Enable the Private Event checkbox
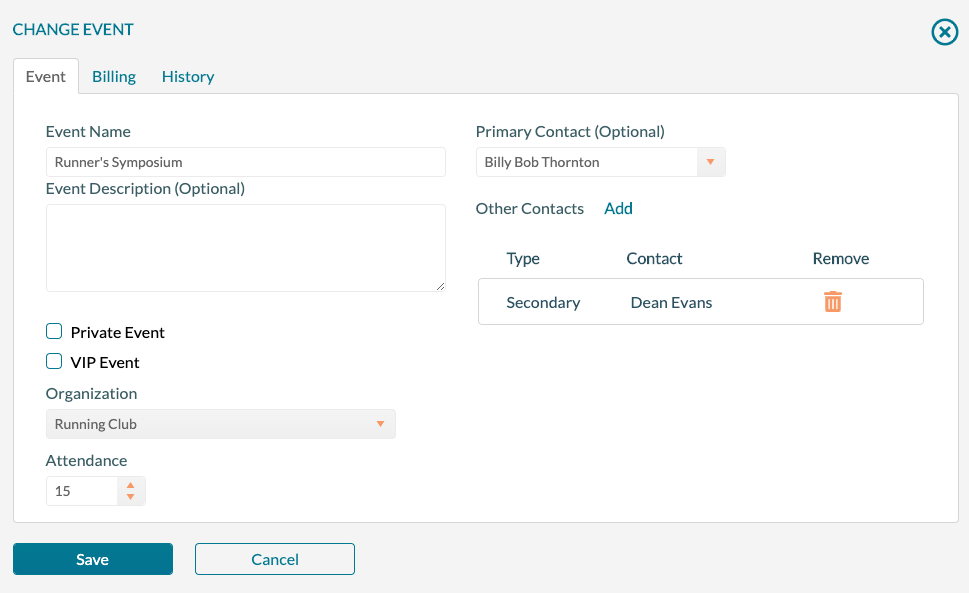The image size is (969, 593). point(53,331)
